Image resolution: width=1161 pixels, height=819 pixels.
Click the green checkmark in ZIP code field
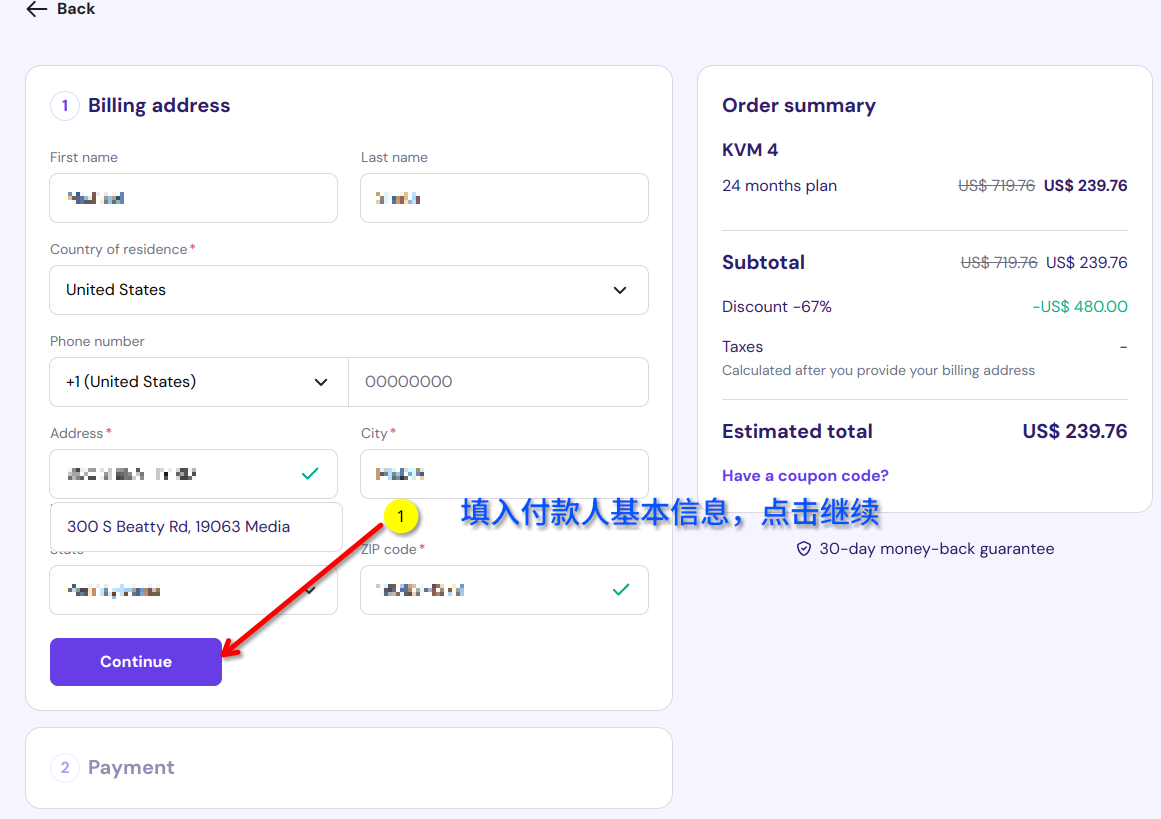pyautogui.click(x=621, y=590)
